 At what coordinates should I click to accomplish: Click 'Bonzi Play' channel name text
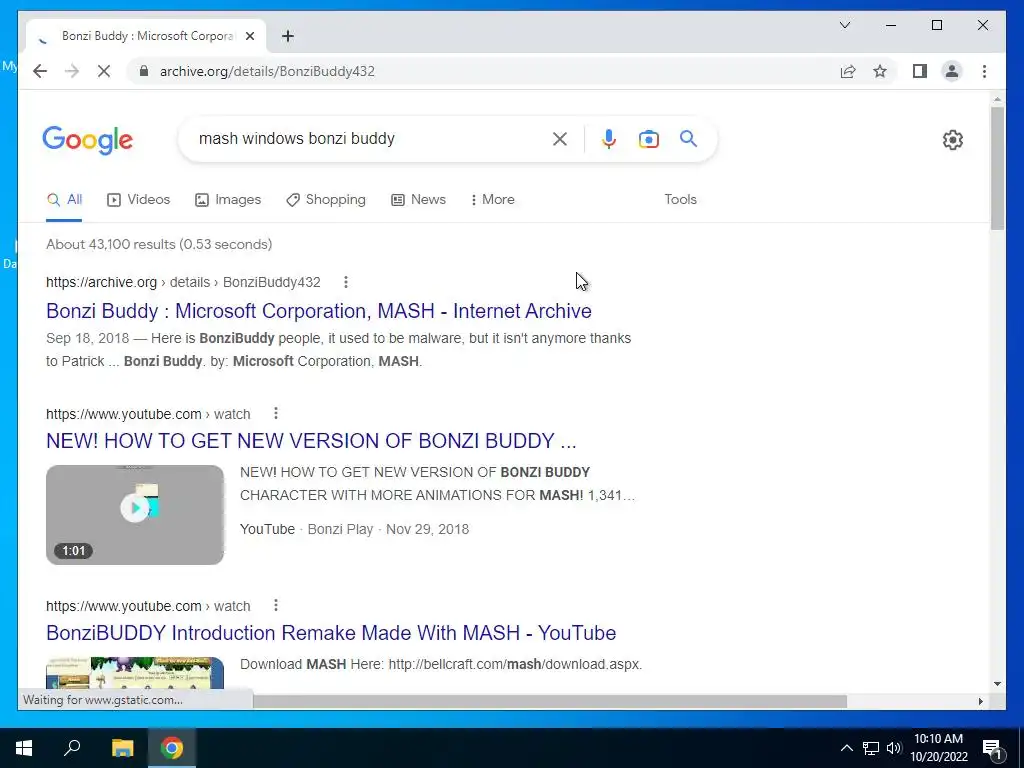point(340,529)
